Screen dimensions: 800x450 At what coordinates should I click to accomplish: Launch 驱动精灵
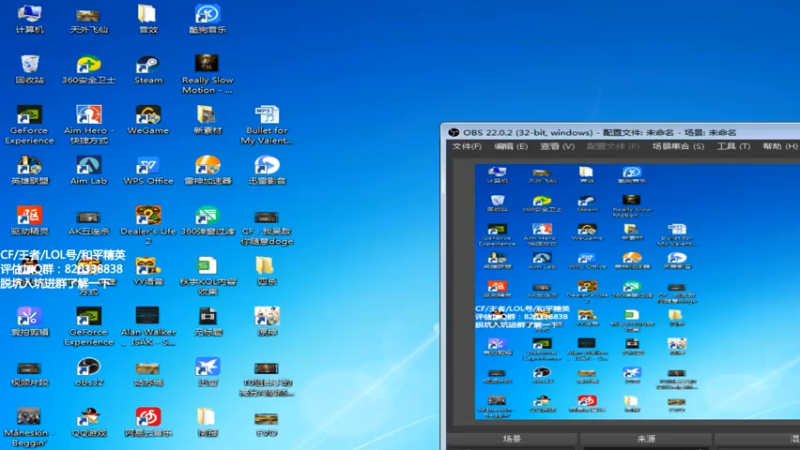(29, 221)
